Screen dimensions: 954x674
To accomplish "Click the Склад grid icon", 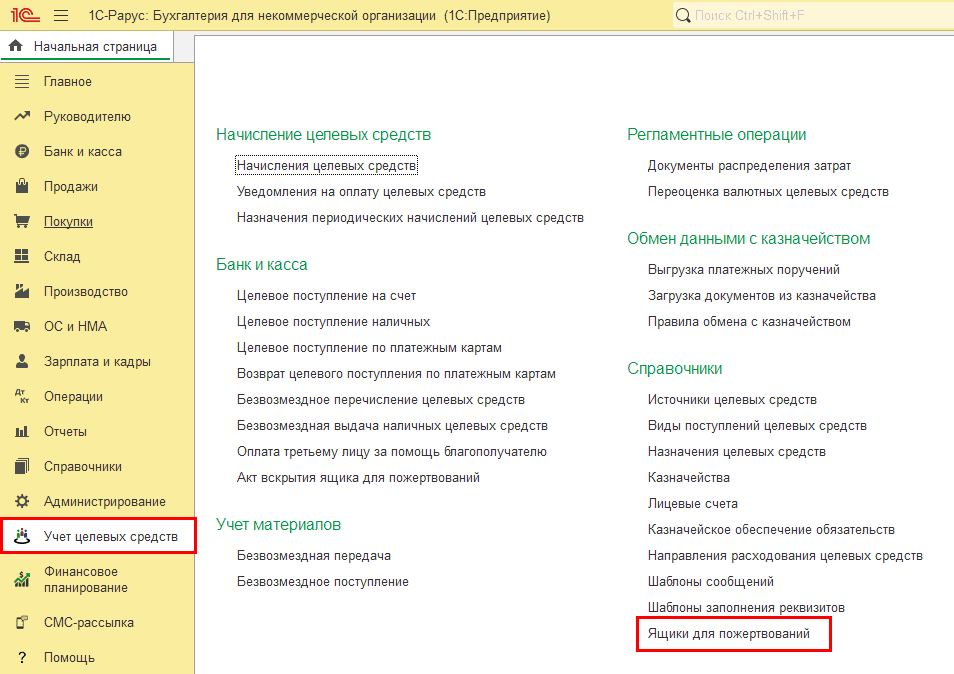I will [22, 256].
